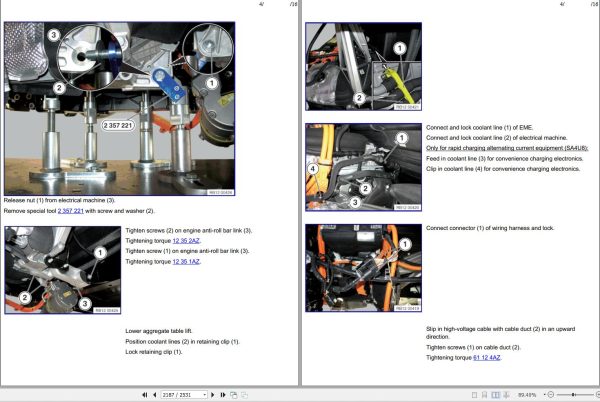
Task: Switch to continuous page view
Action: pos(484,395)
